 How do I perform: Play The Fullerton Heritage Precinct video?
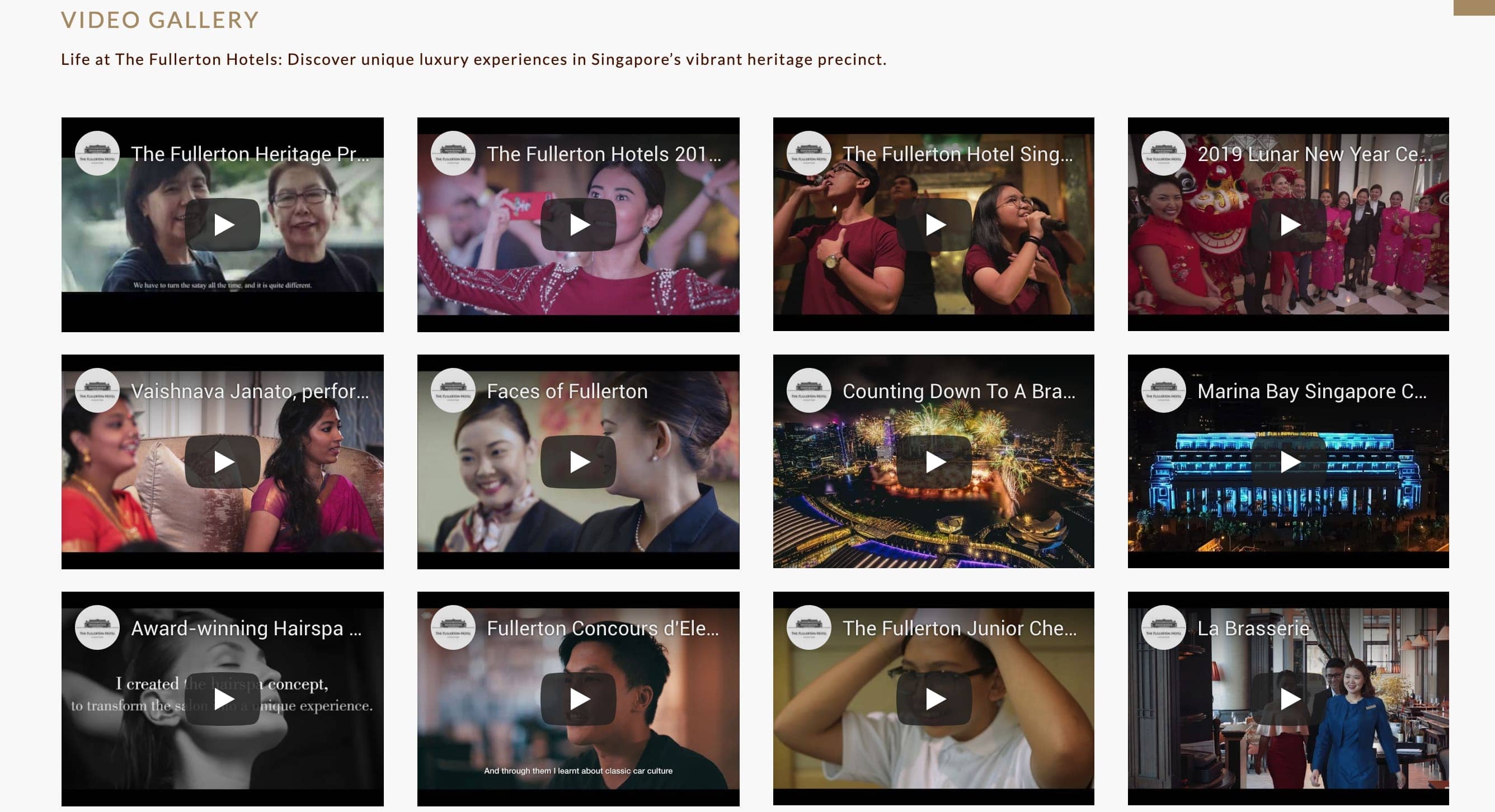pyautogui.click(x=222, y=224)
